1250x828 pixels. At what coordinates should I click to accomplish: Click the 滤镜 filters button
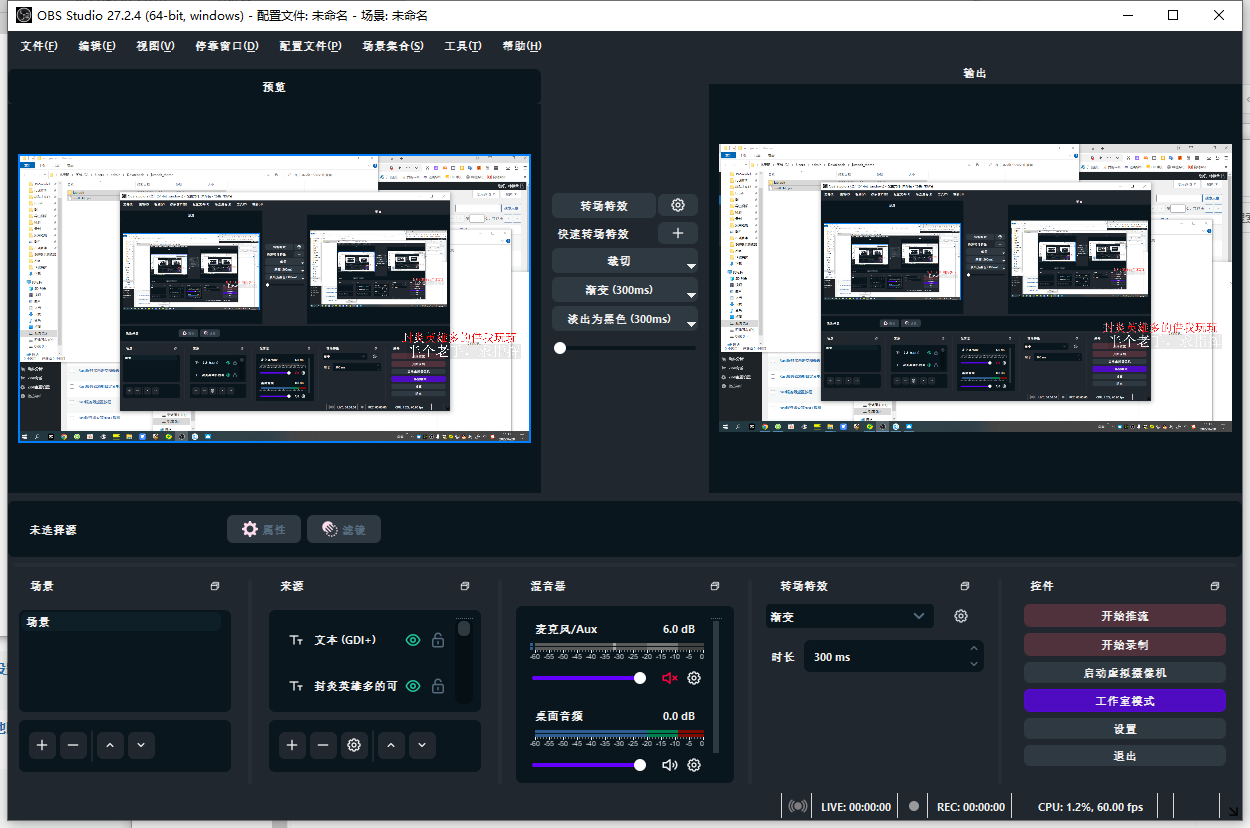click(344, 530)
